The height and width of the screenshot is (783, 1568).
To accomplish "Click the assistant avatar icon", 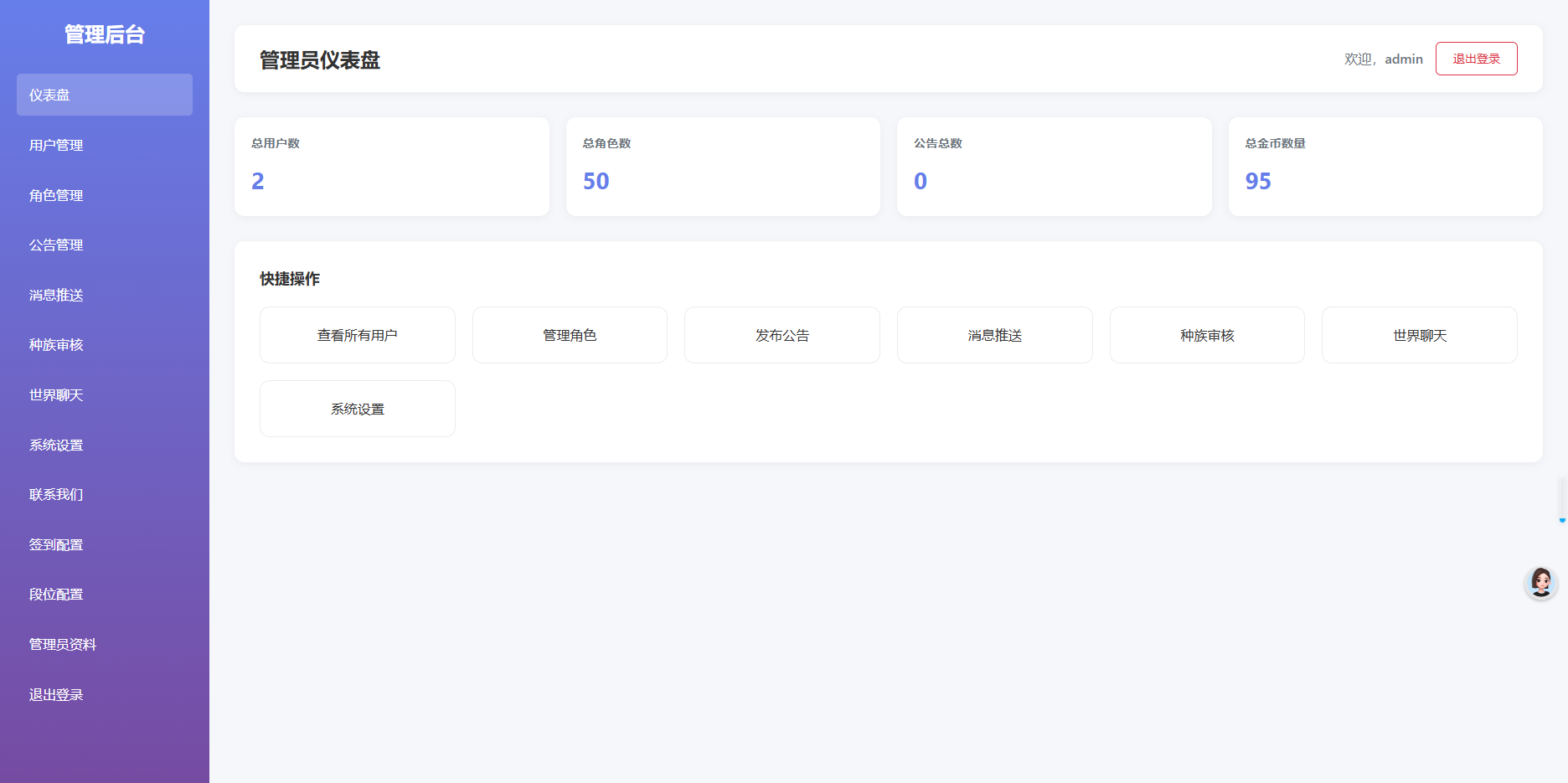I will click(x=1540, y=582).
